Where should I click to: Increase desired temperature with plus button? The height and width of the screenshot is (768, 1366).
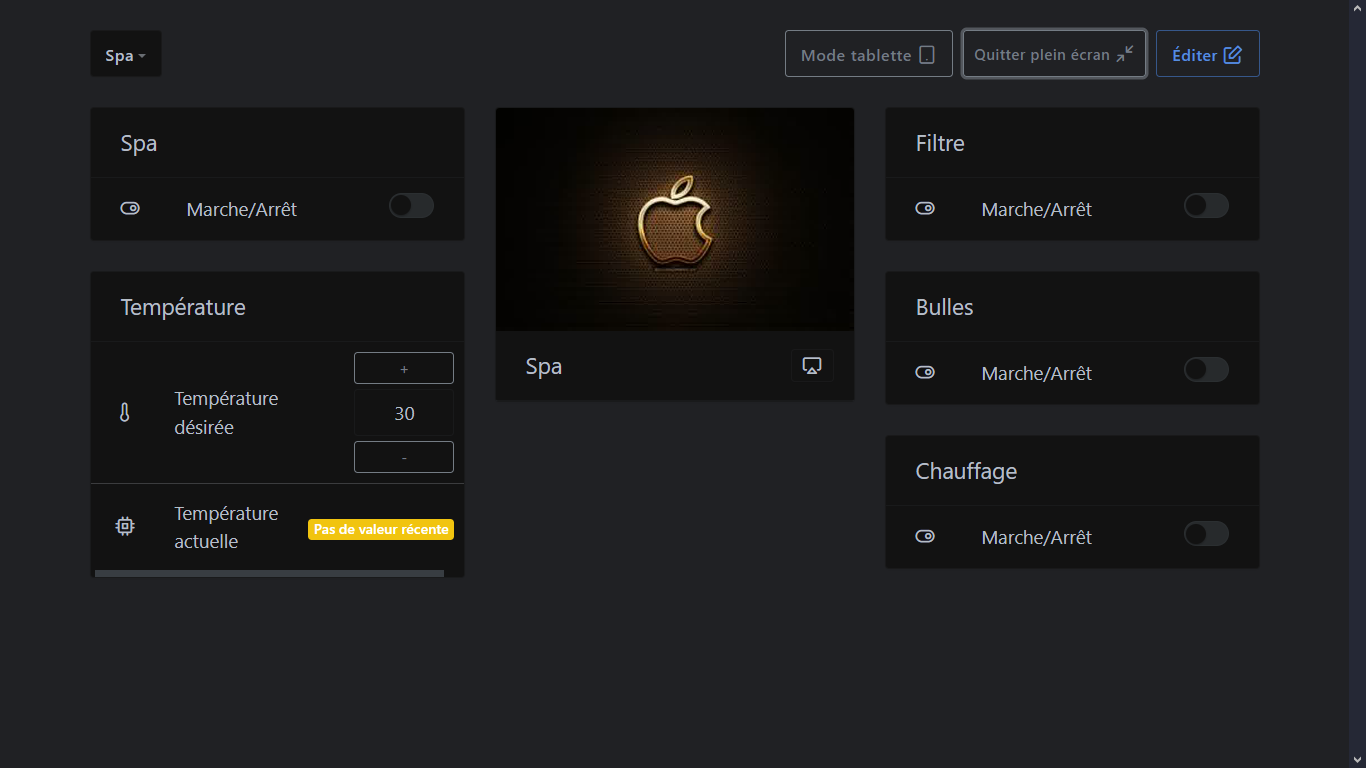[x=404, y=368]
